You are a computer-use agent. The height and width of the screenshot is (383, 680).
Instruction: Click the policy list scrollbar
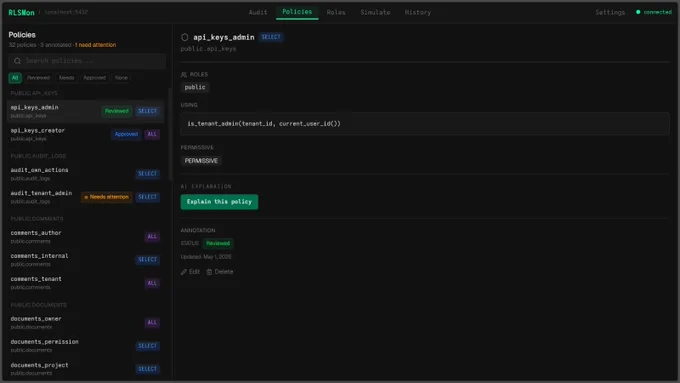click(x=170, y=134)
